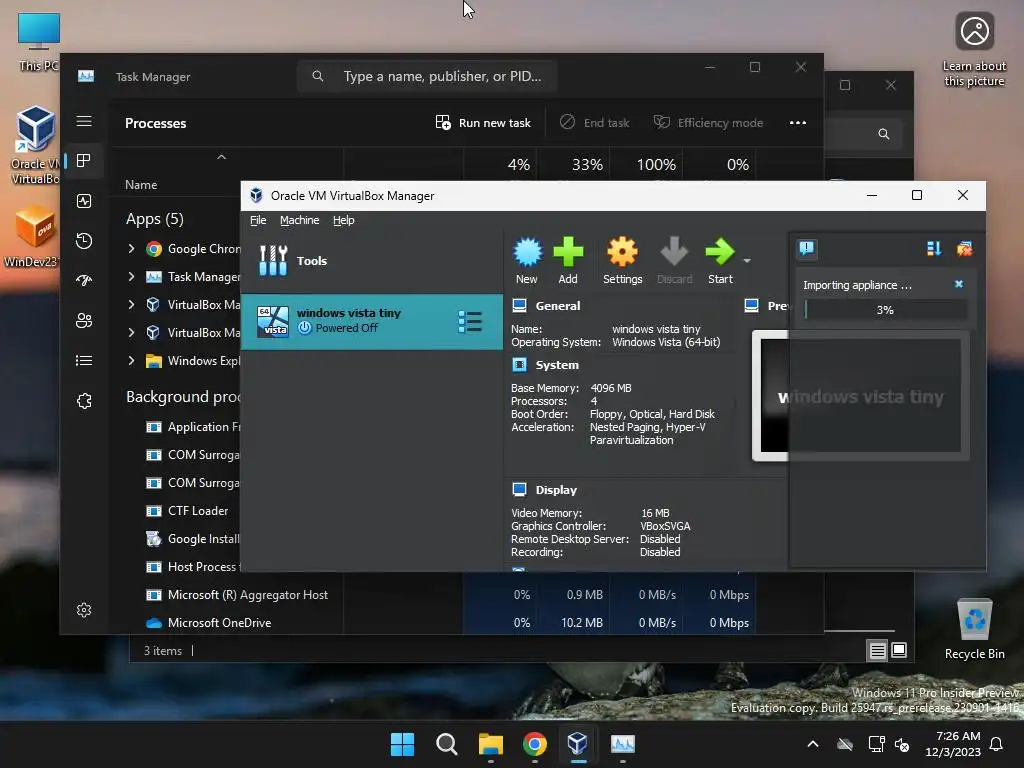Switch File Explorer to details view

pyautogui.click(x=877, y=650)
